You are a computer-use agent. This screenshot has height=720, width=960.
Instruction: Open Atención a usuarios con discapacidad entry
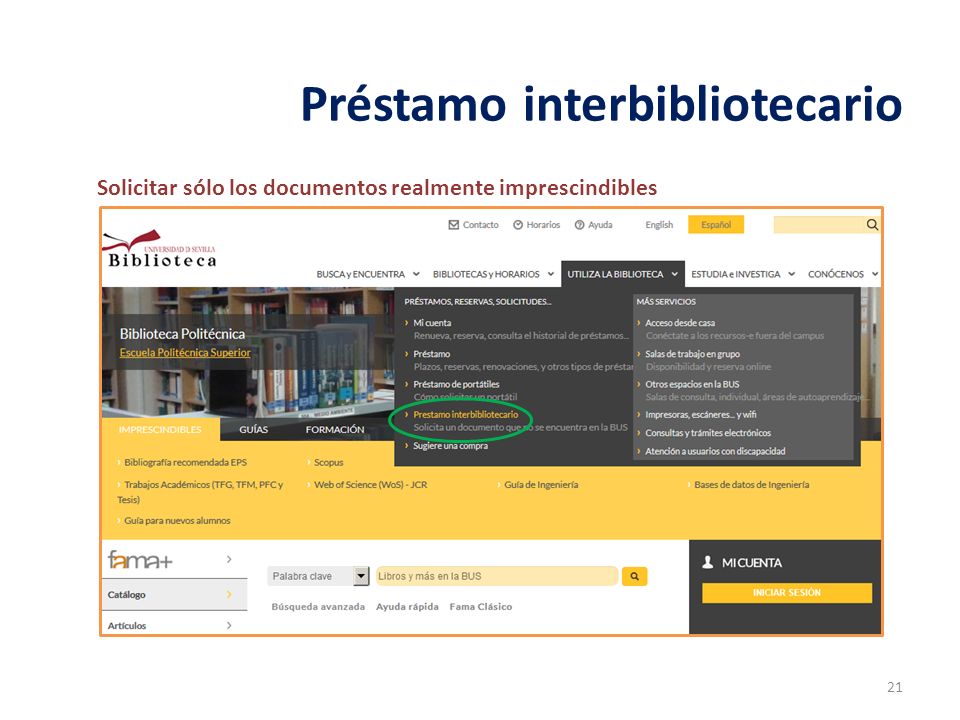pos(715,451)
